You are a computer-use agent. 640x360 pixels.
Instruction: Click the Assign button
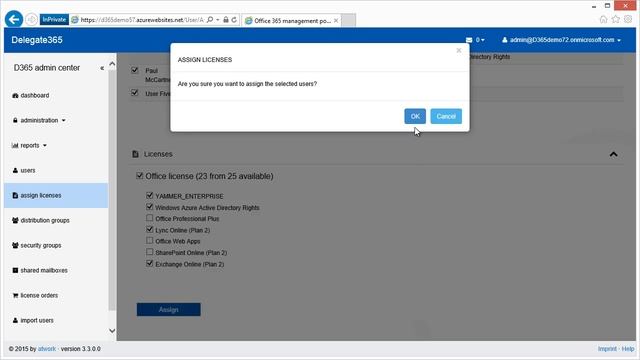[169, 309]
